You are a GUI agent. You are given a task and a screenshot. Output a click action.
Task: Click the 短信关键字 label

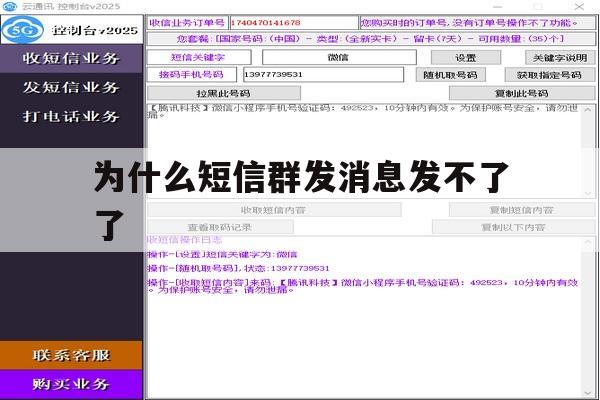pyautogui.click(x=198, y=57)
